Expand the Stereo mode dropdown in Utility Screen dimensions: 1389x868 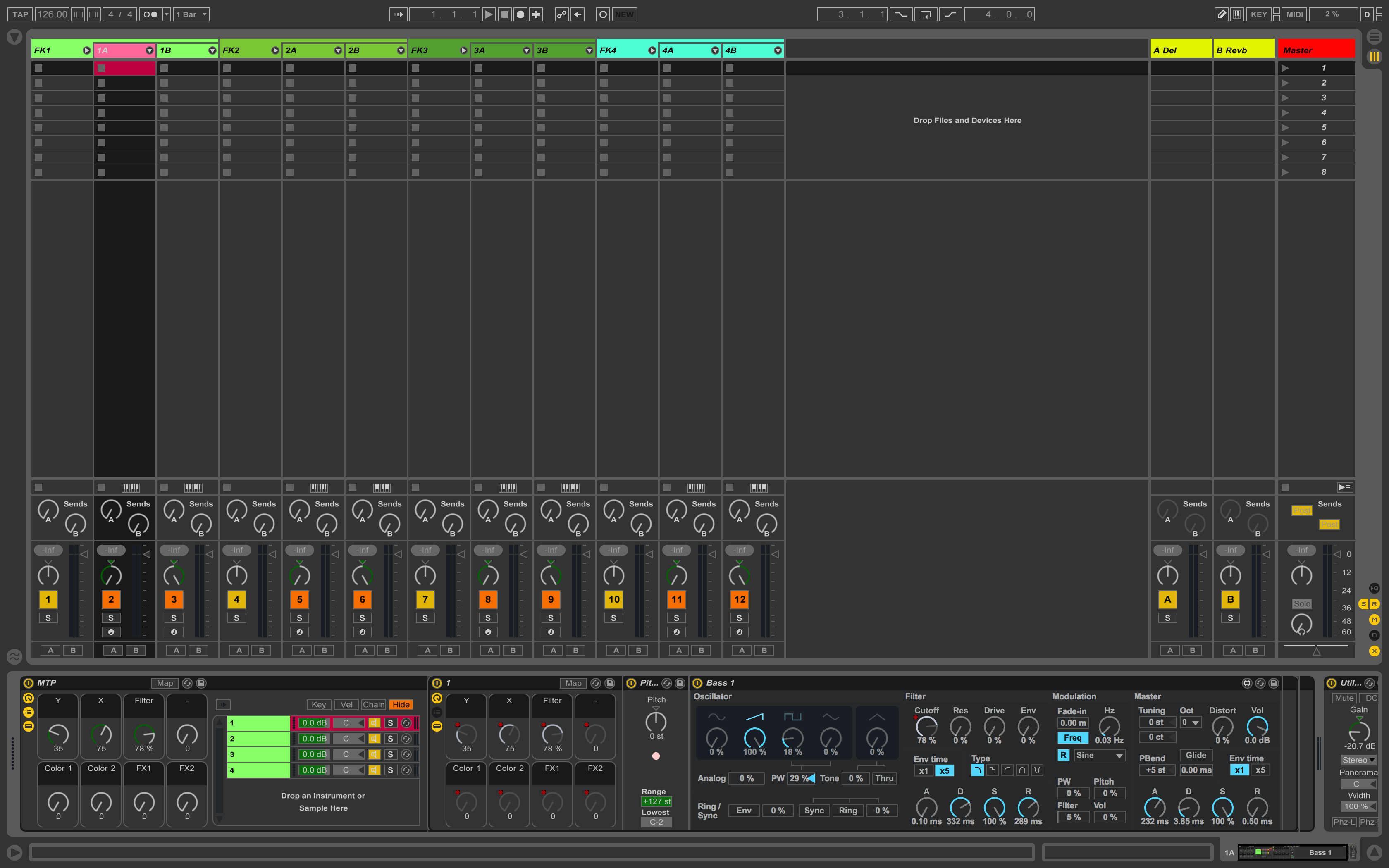click(1358, 760)
